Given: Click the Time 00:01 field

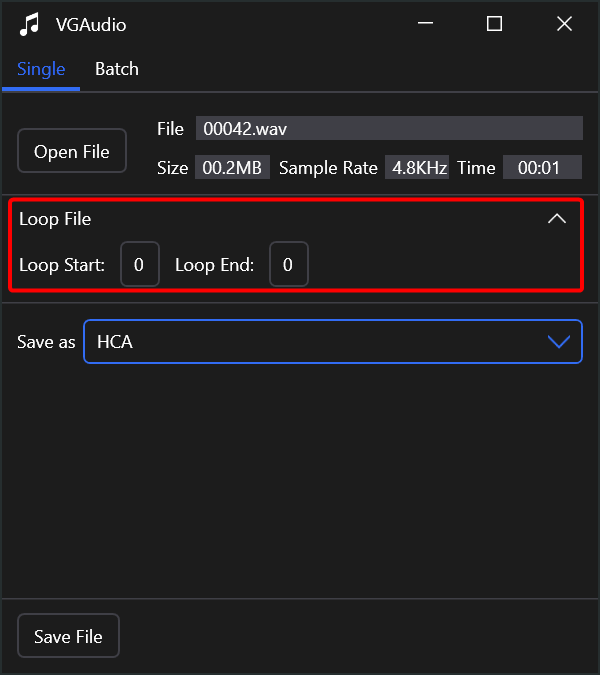Looking at the screenshot, I should pos(542,167).
